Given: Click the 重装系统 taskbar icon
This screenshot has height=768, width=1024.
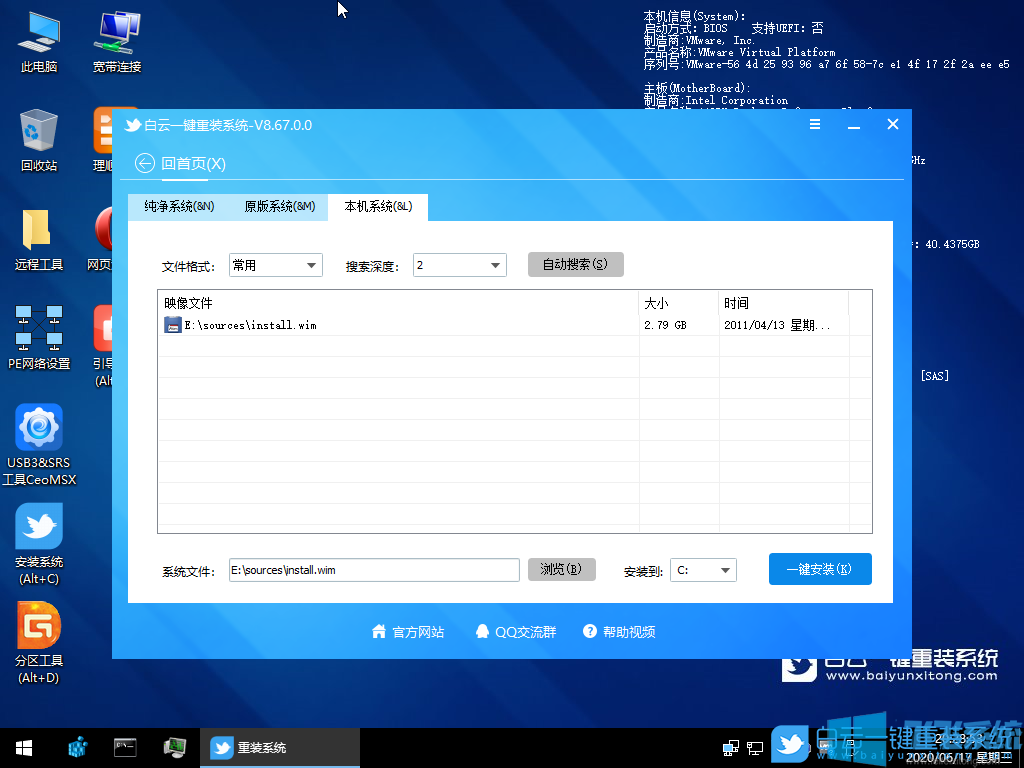Looking at the screenshot, I should coord(221,747).
